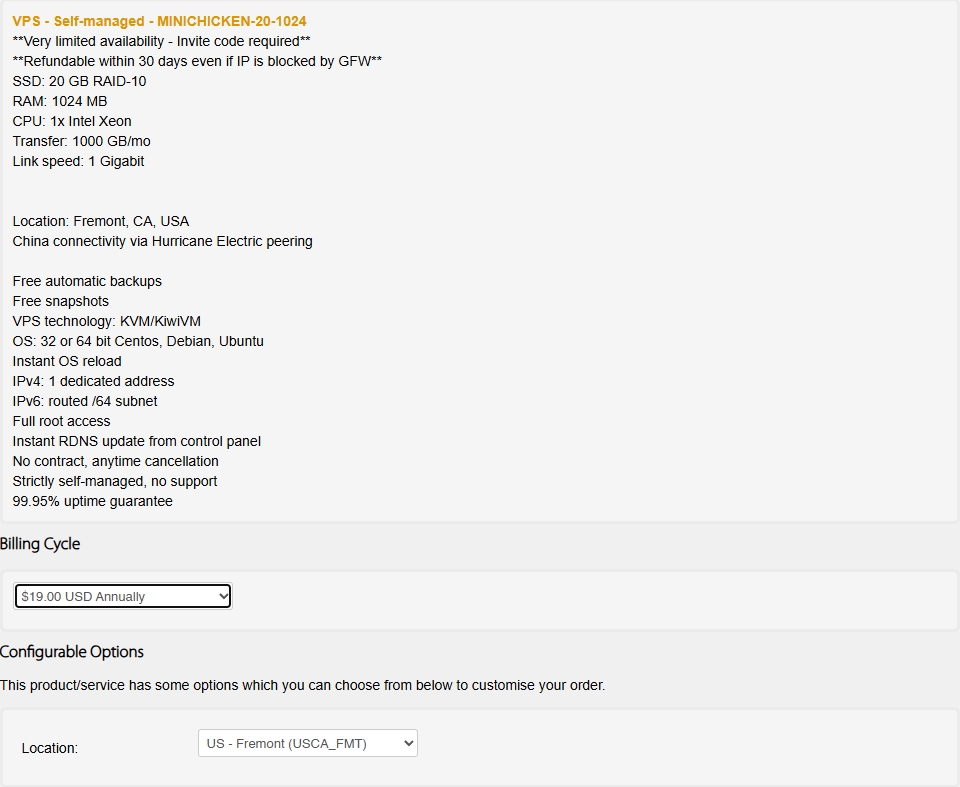
Task: Click the 99.95% uptime guarantee line
Action: pos(92,501)
